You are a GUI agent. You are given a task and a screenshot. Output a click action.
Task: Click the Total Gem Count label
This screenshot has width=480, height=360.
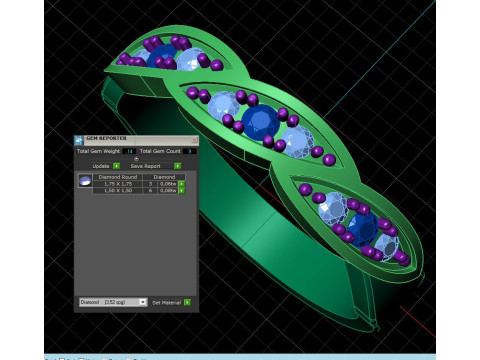point(160,151)
